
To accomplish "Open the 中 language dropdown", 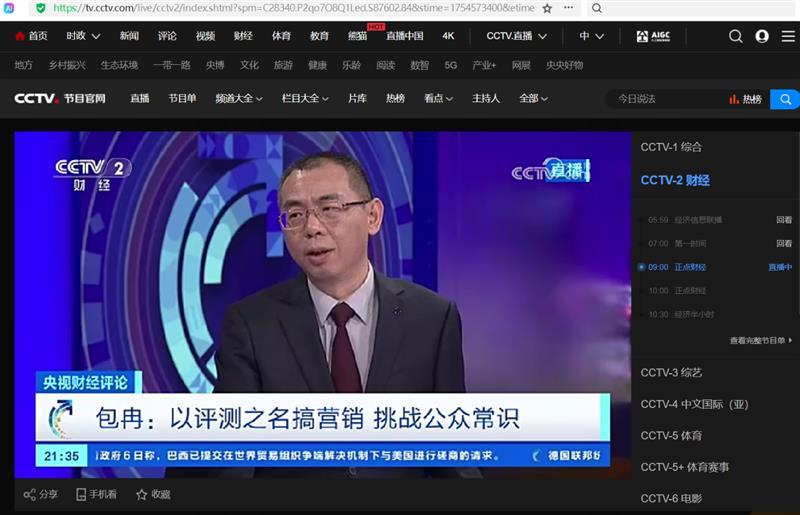I will click(x=591, y=36).
